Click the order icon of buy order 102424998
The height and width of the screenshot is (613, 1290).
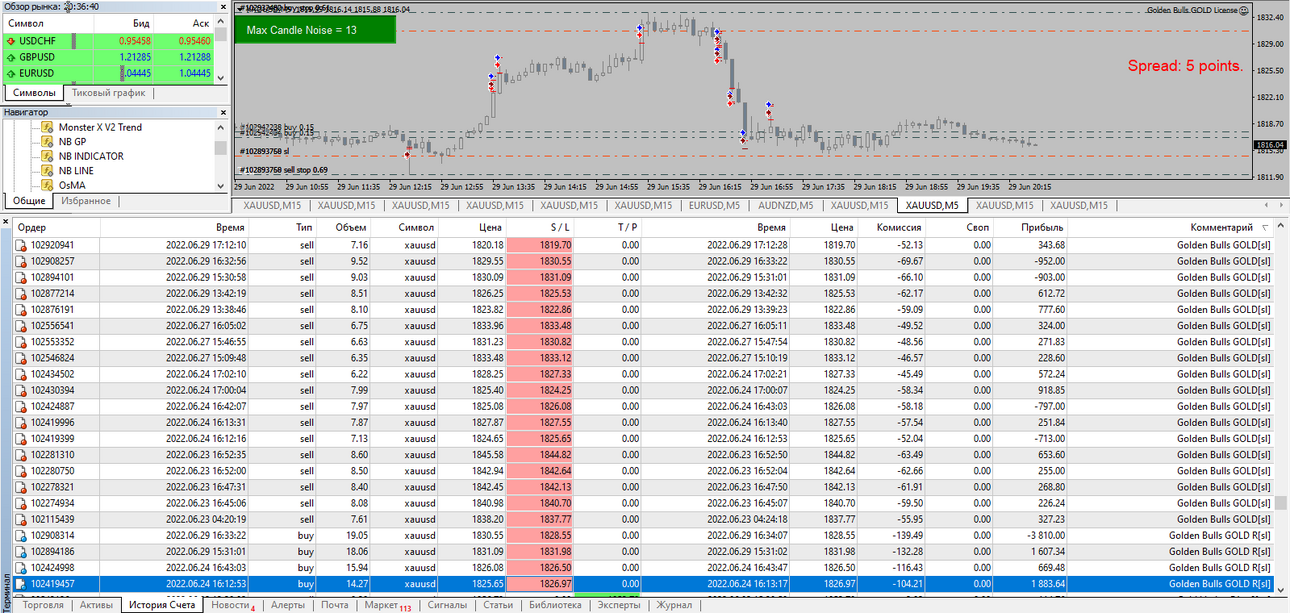tap(20, 568)
